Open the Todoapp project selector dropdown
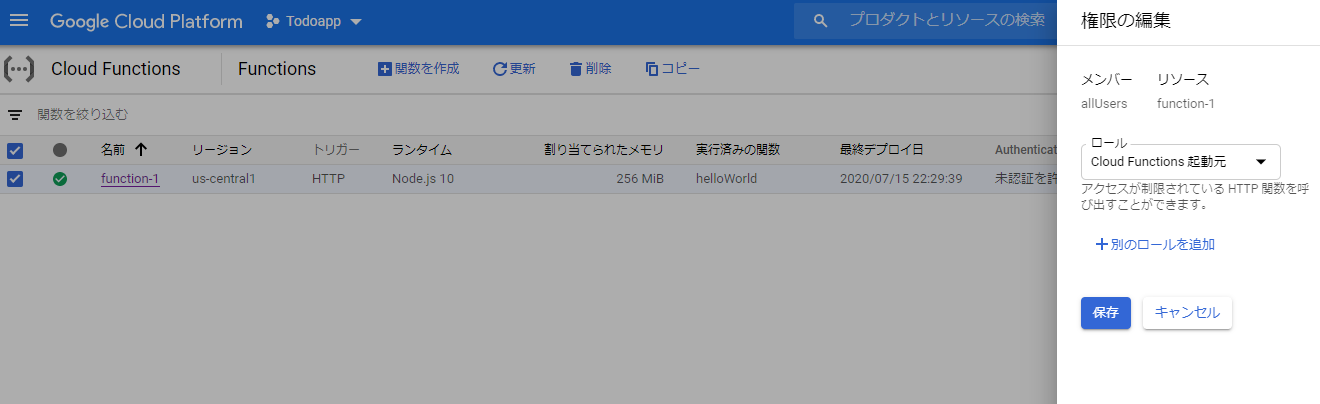 (x=314, y=21)
